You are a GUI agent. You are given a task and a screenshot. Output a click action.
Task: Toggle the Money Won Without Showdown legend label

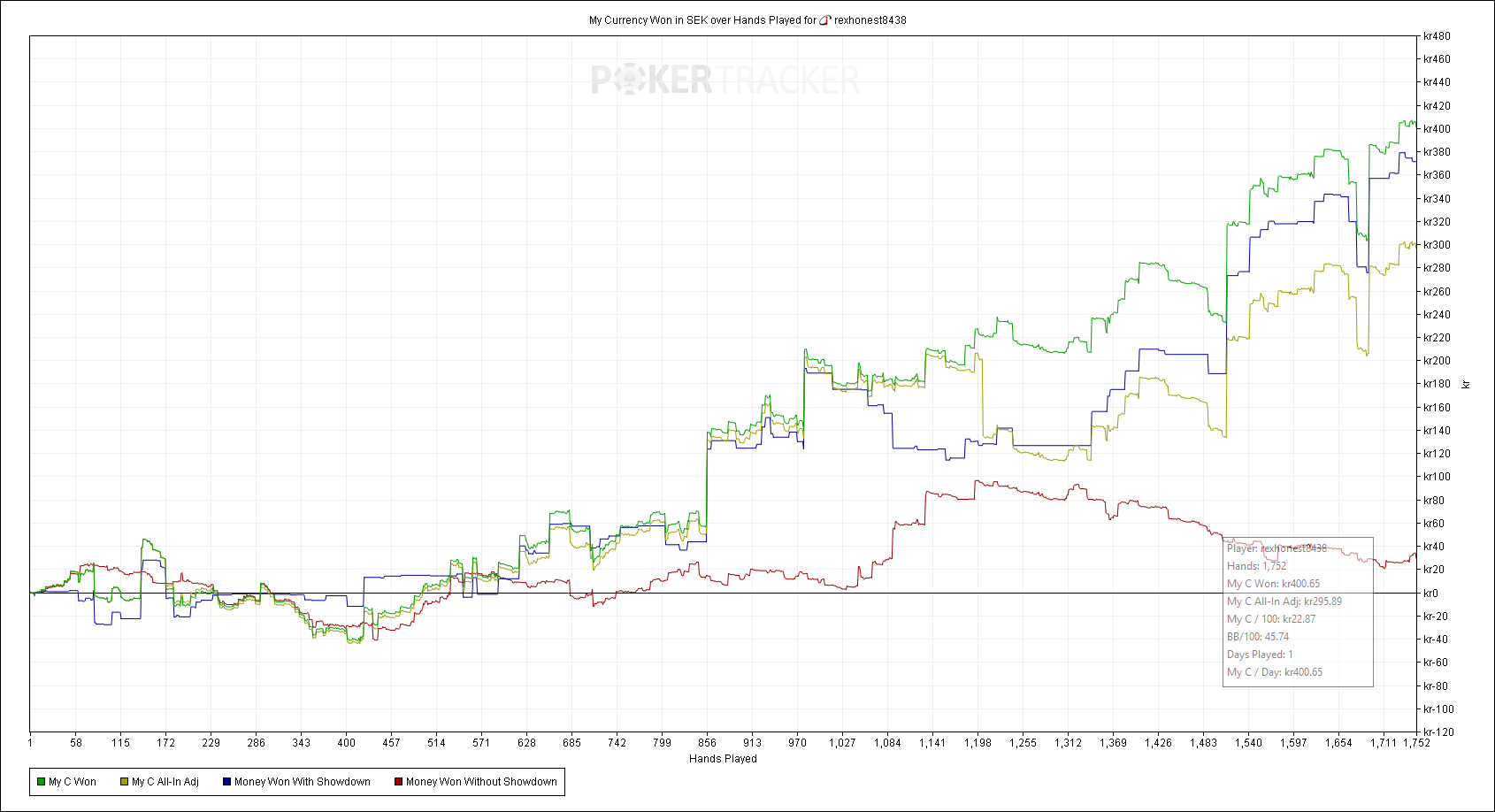point(481,782)
